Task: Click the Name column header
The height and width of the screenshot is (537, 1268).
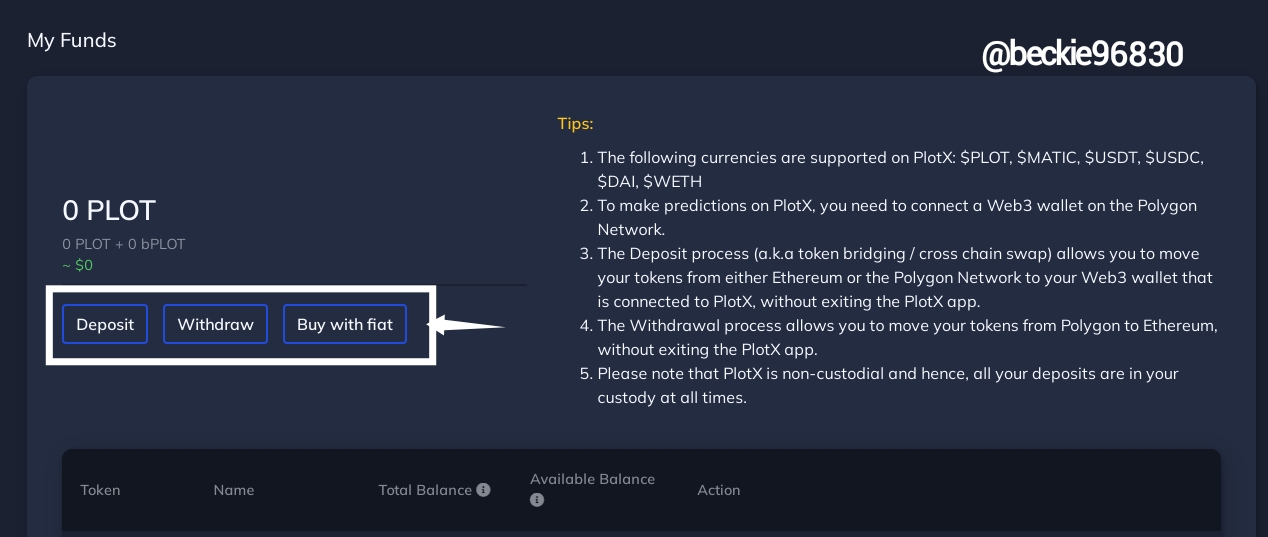Action: coord(234,490)
